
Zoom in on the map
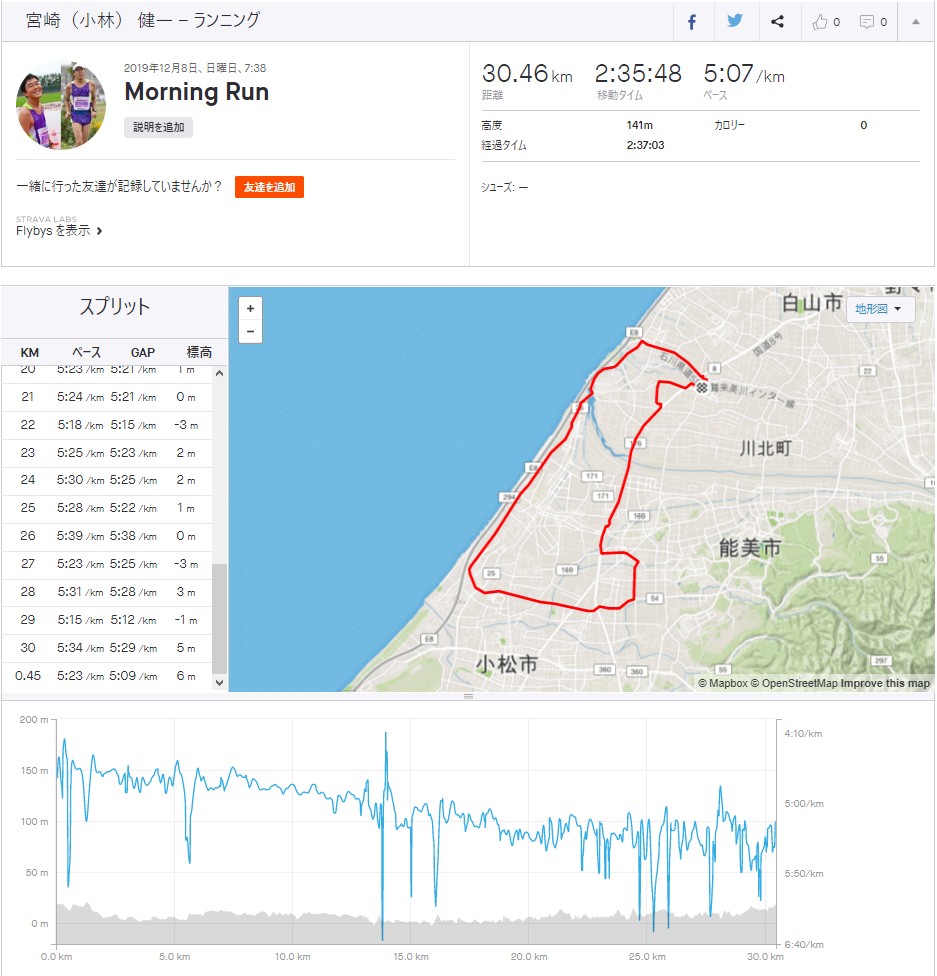(x=250, y=308)
